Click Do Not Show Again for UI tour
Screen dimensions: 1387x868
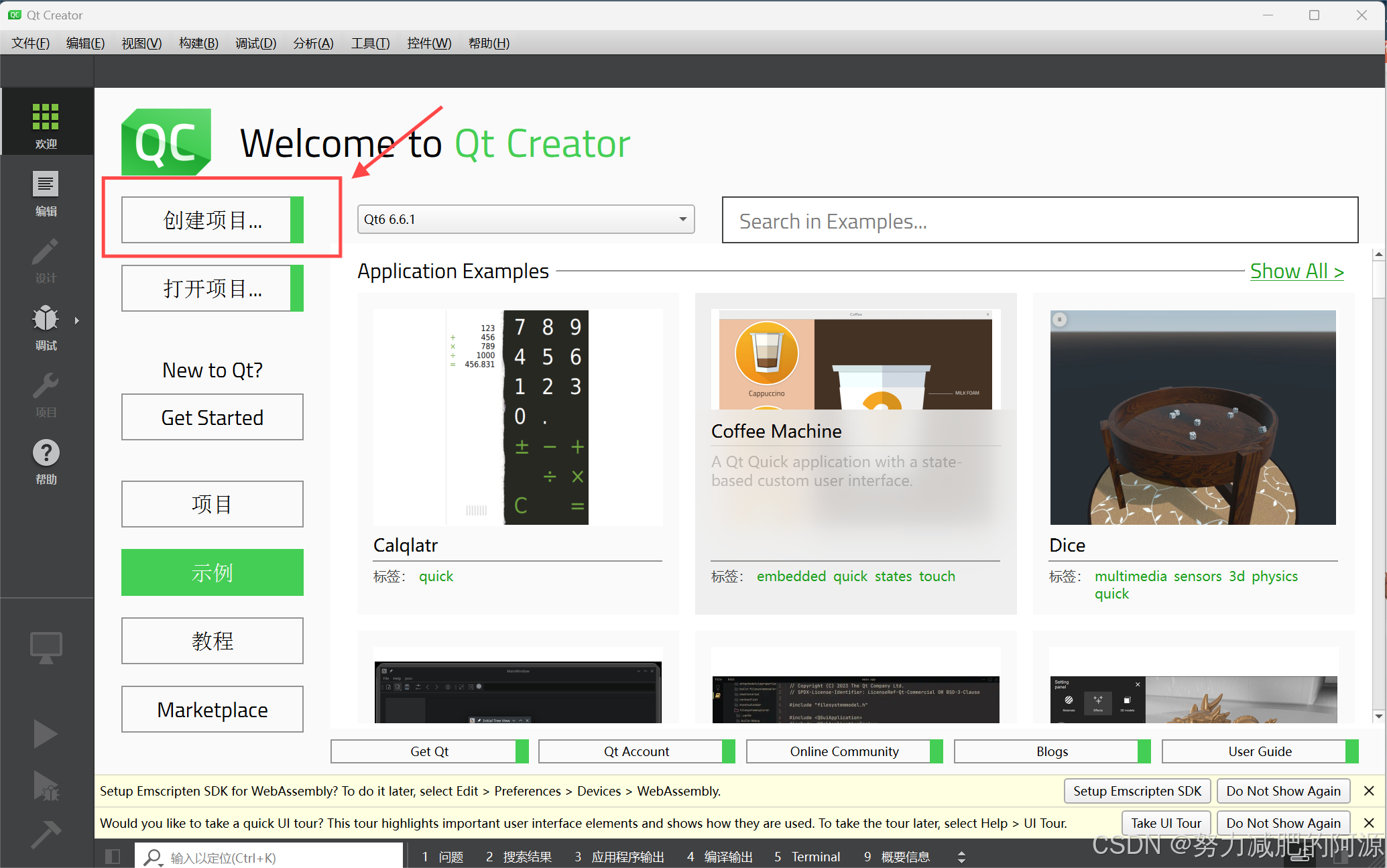click(x=1283, y=823)
